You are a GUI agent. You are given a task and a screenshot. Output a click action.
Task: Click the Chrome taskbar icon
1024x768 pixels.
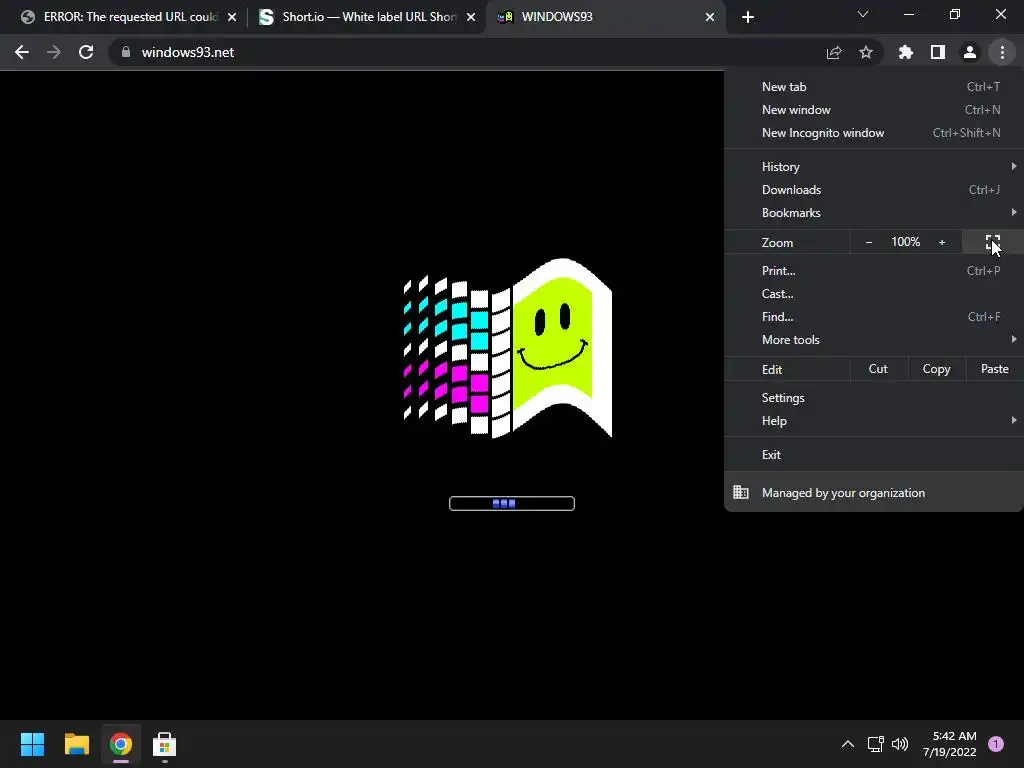(121, 744)
